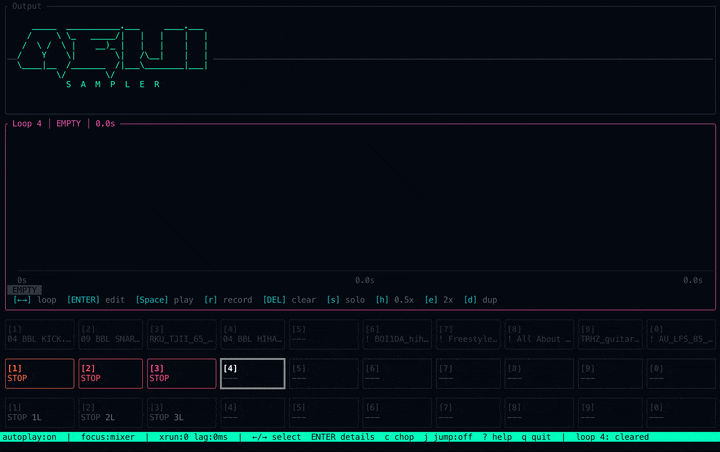The height and width of the screenshot is (452, 720).
Task: Click focus:mixer in the status bar
Action: click(x=110, y=437)
